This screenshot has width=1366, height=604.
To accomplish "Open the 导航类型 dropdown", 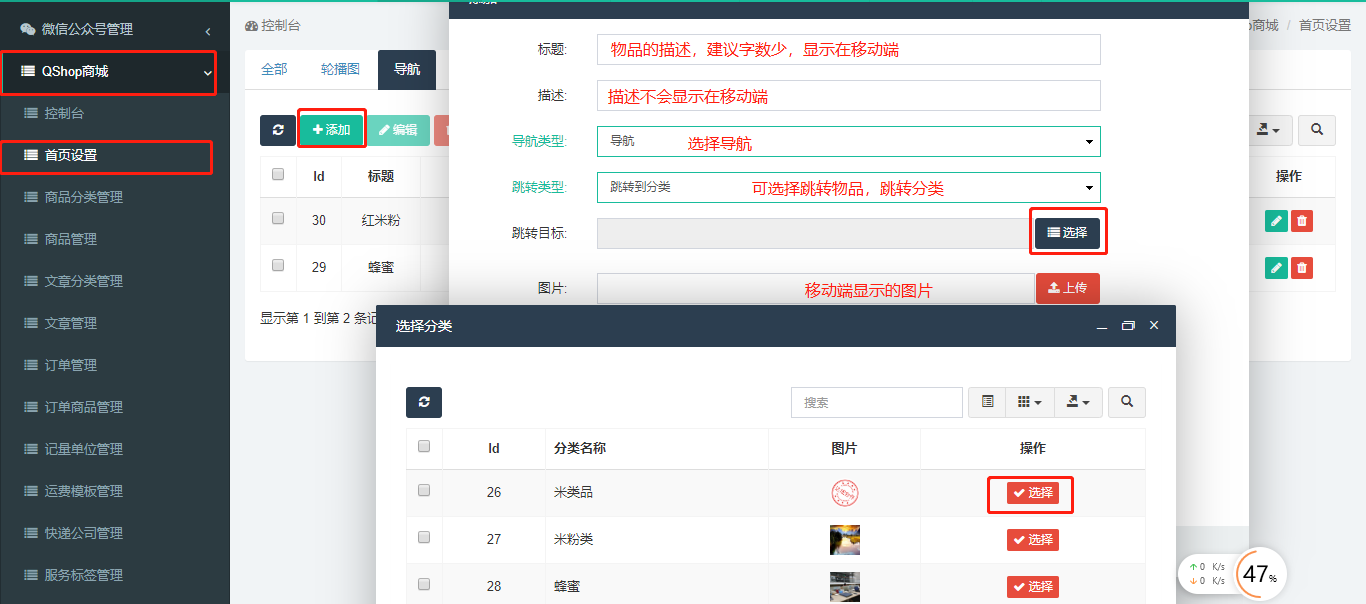I will coord(848,142).
